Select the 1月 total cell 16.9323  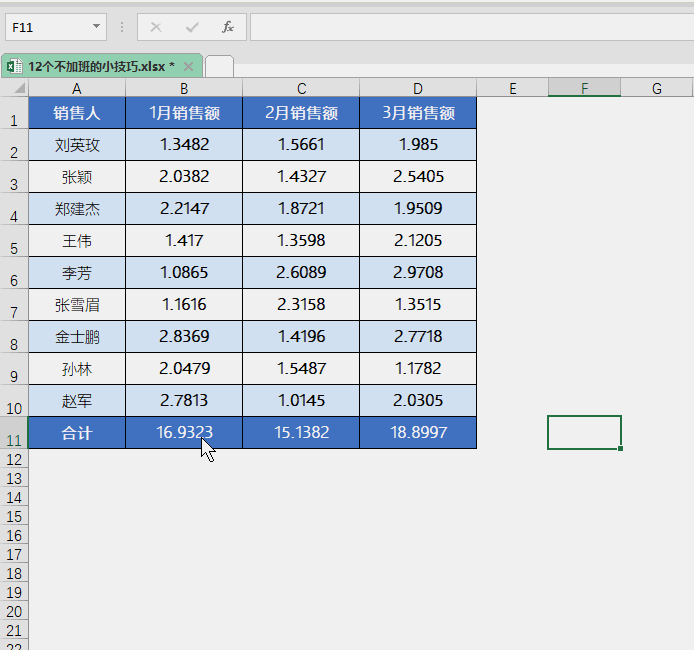(184, 432)
